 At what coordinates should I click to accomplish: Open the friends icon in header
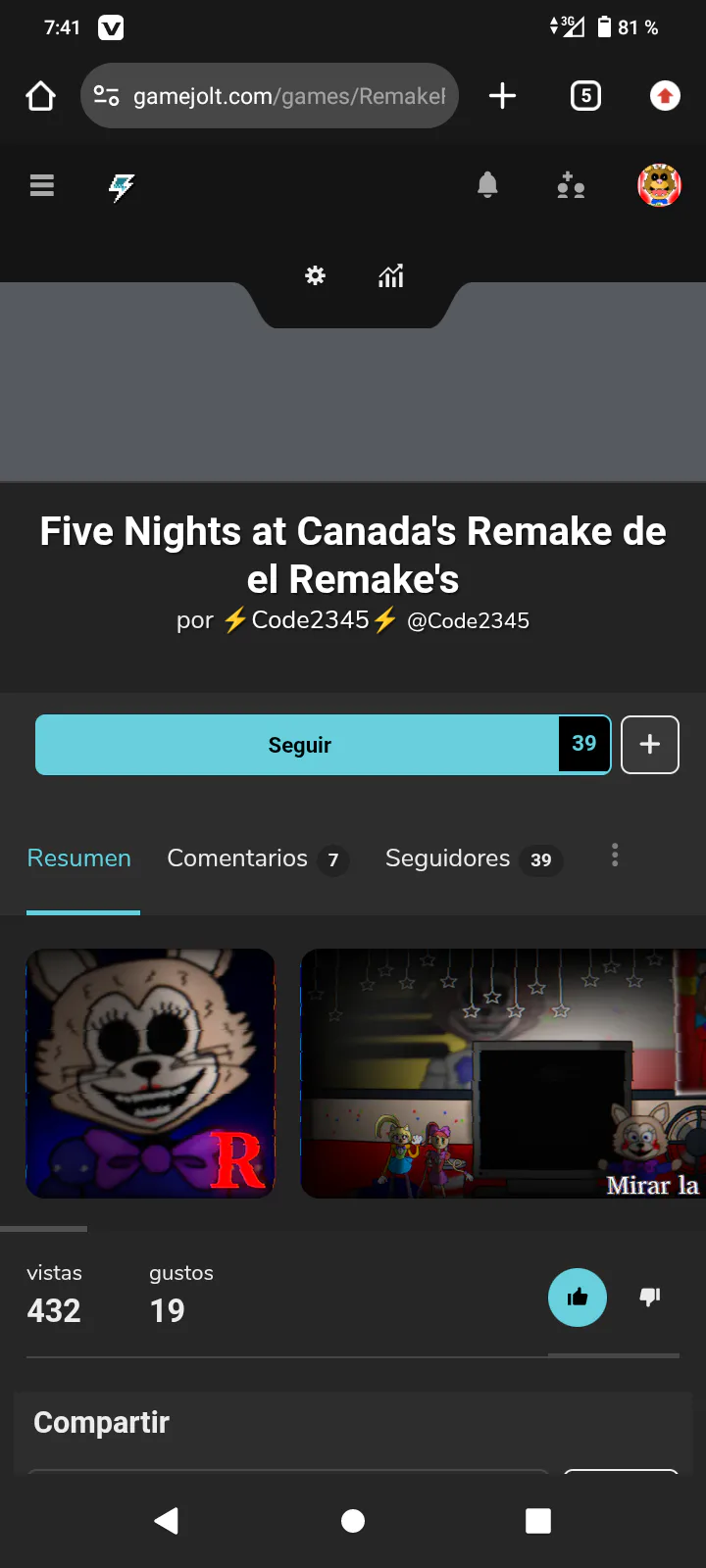pyautogui.click(x=571, y=184)
